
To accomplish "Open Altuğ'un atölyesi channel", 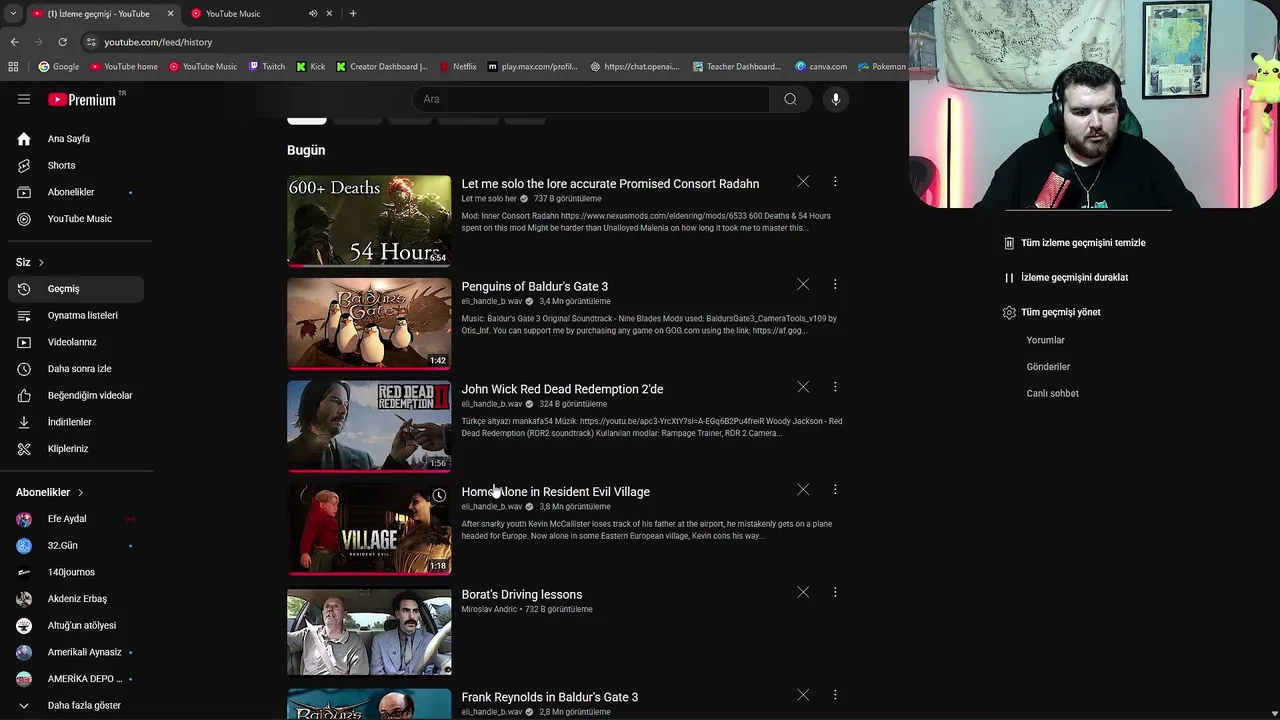I will (x=76, y=625).
